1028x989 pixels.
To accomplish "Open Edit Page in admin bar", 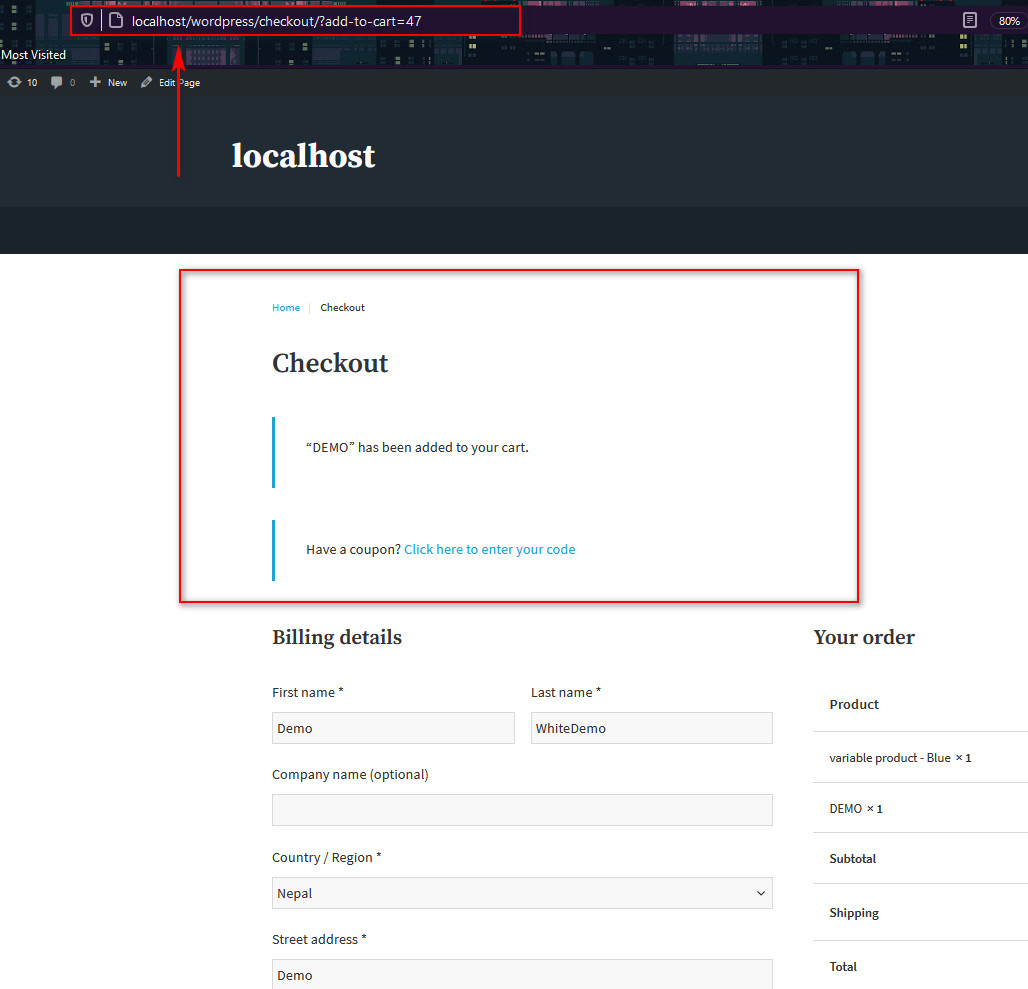I will click(170, 83).
